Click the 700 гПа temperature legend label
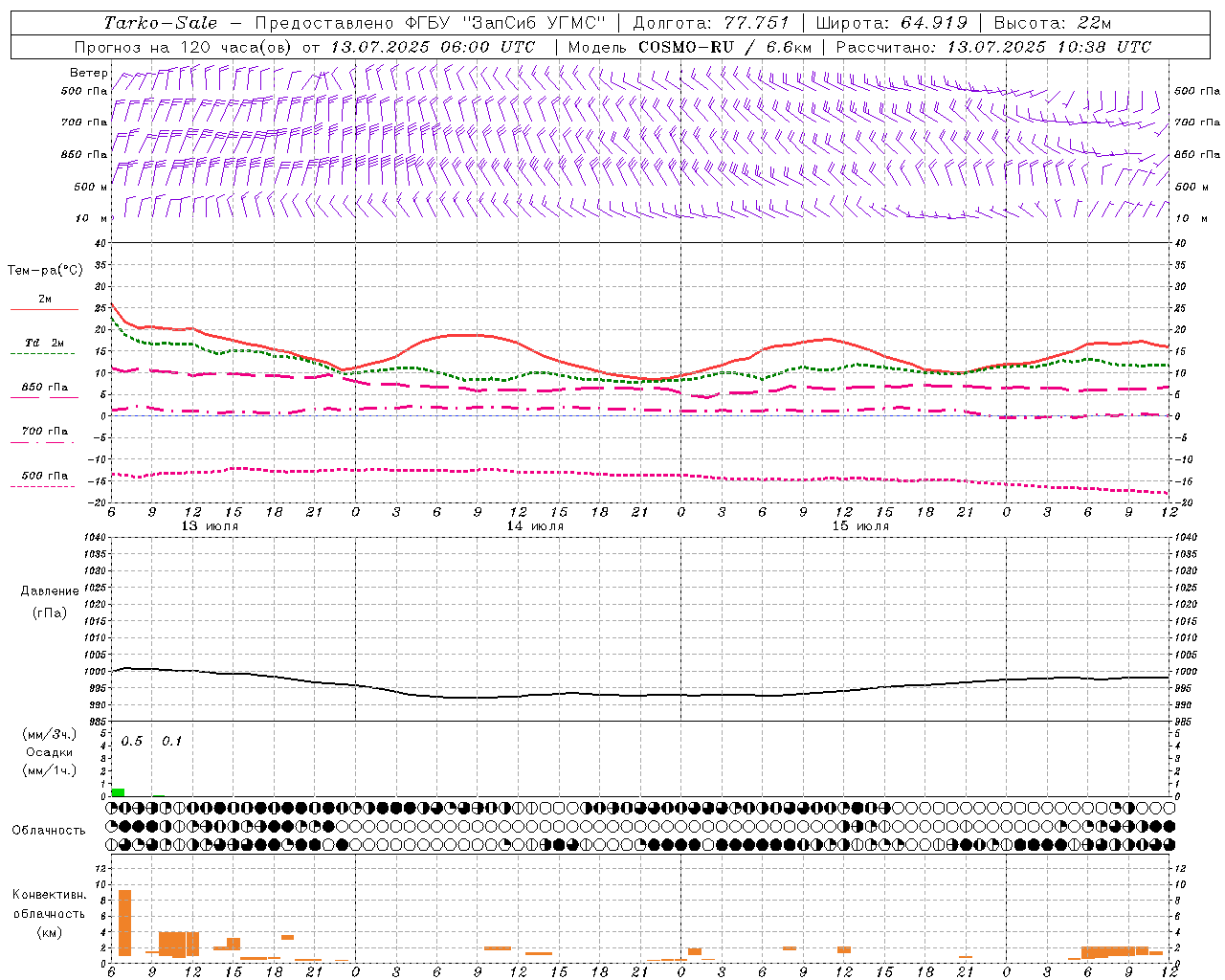This screenshot has height=980, width=1225. (x=45, y=432)
